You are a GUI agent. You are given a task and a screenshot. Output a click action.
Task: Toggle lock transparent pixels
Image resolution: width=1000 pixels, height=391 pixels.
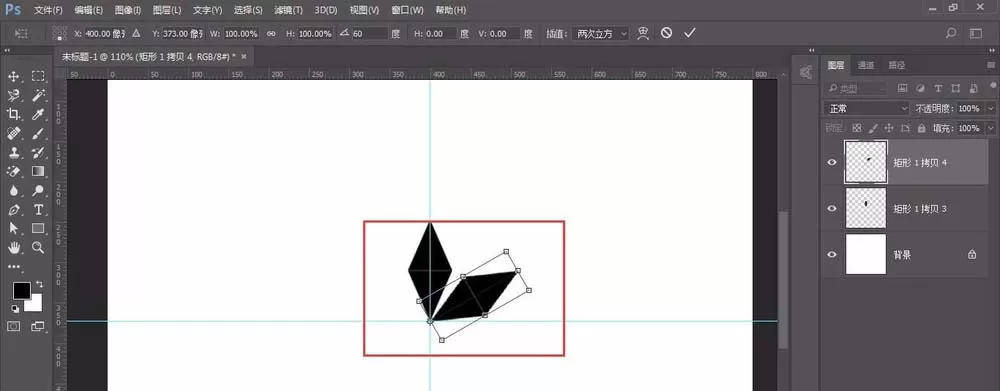tap(857, 128)
